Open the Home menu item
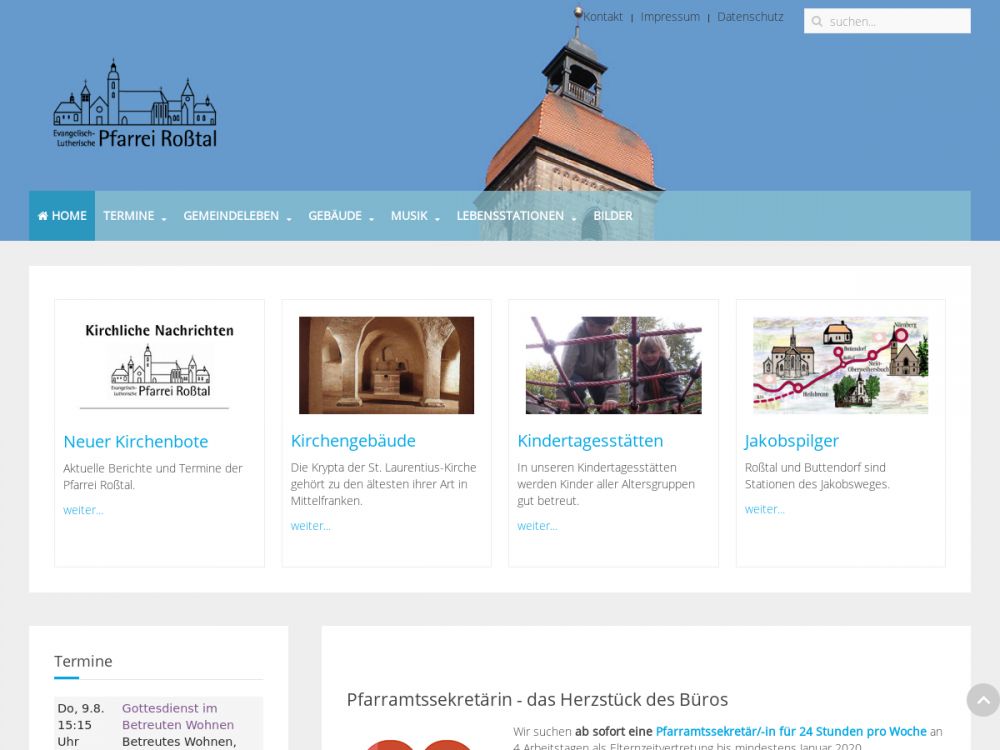 pyautogui.click(x=62, y=216)
